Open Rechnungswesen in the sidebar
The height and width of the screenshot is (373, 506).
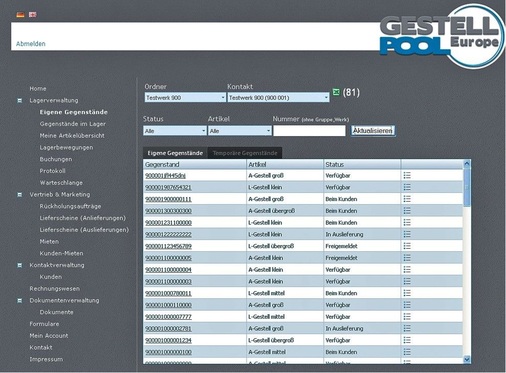(54, 289)
